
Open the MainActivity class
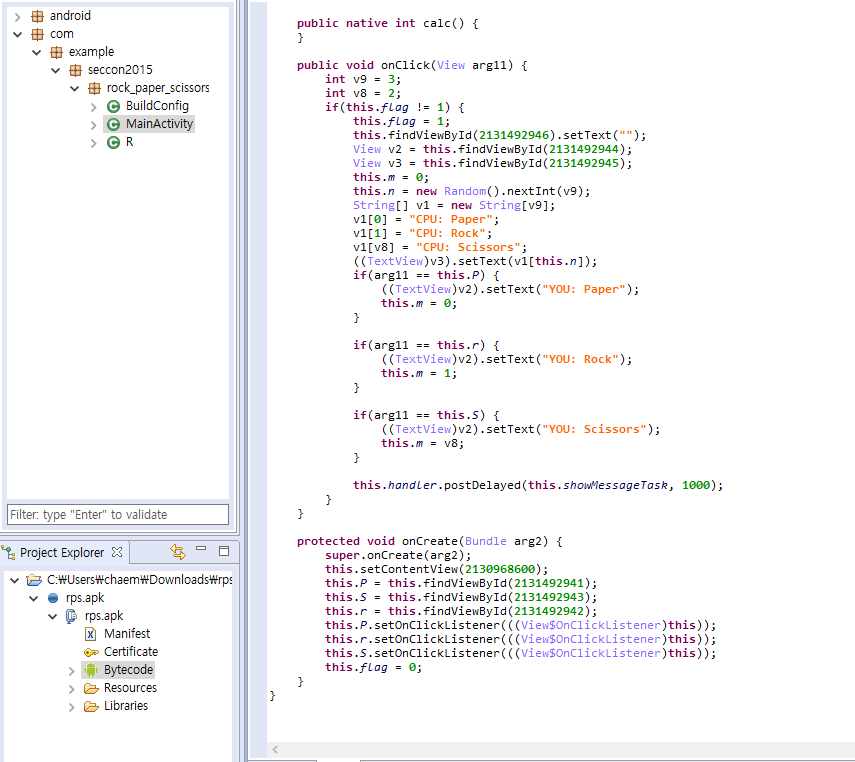coord(159,124)
